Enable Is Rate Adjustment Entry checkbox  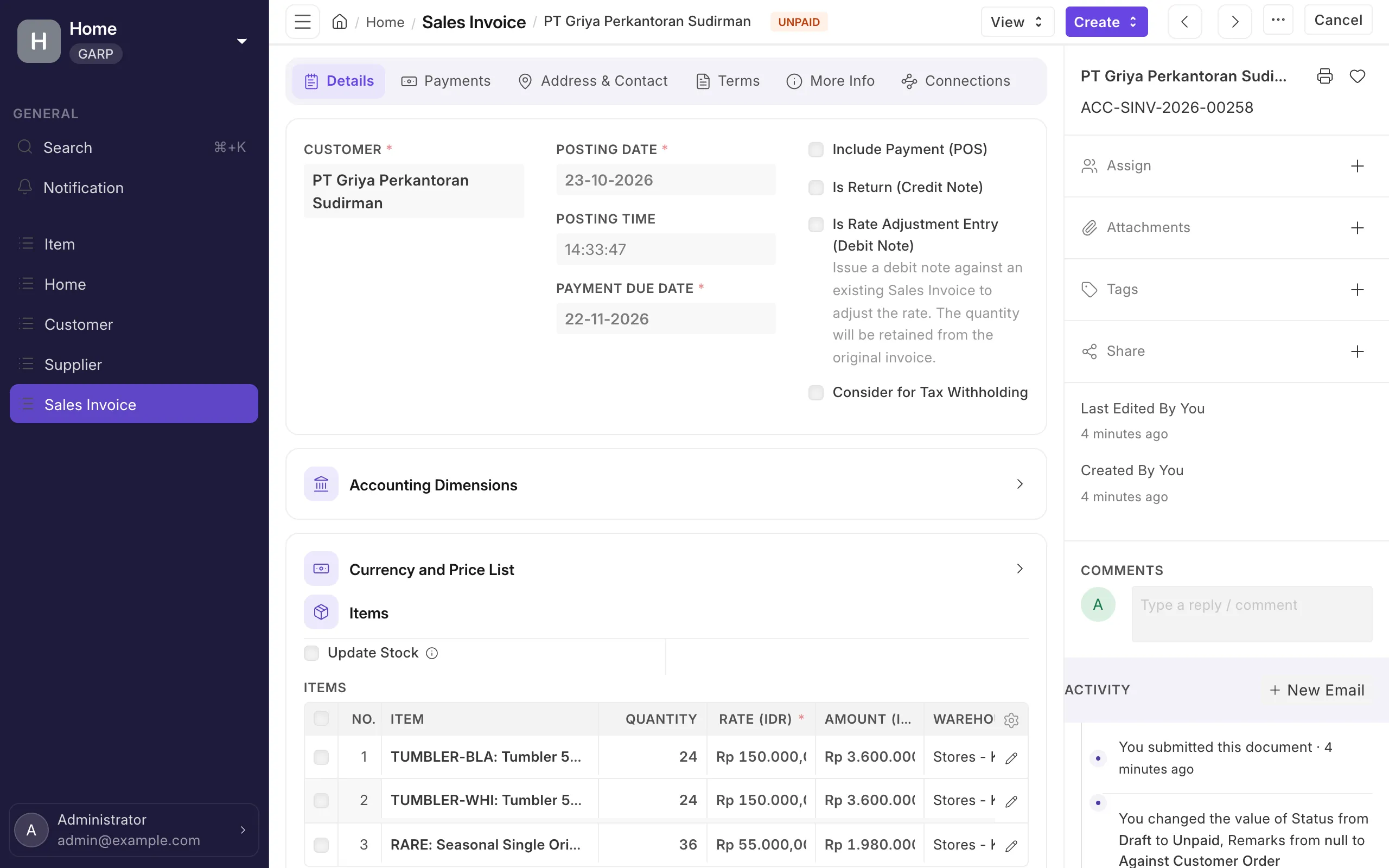[815, 225]
